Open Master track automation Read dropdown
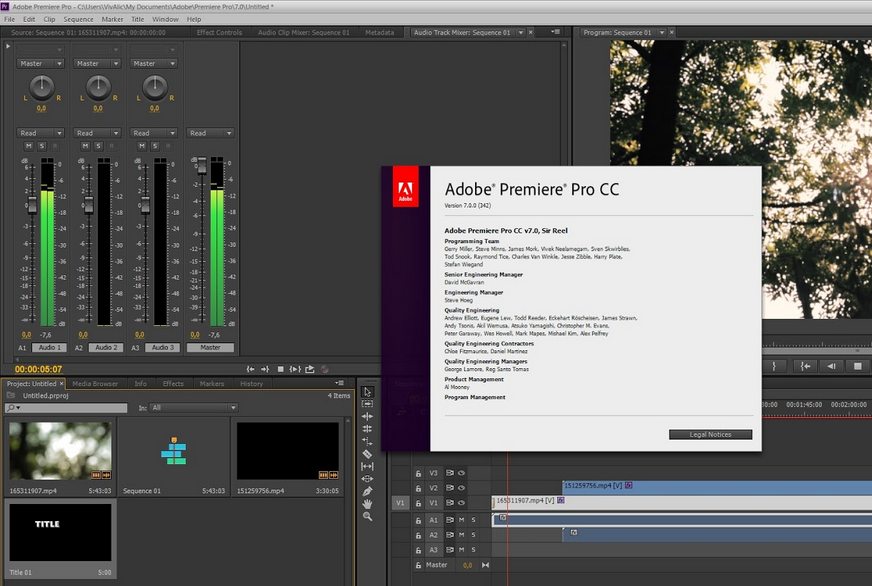 (210, 133)
